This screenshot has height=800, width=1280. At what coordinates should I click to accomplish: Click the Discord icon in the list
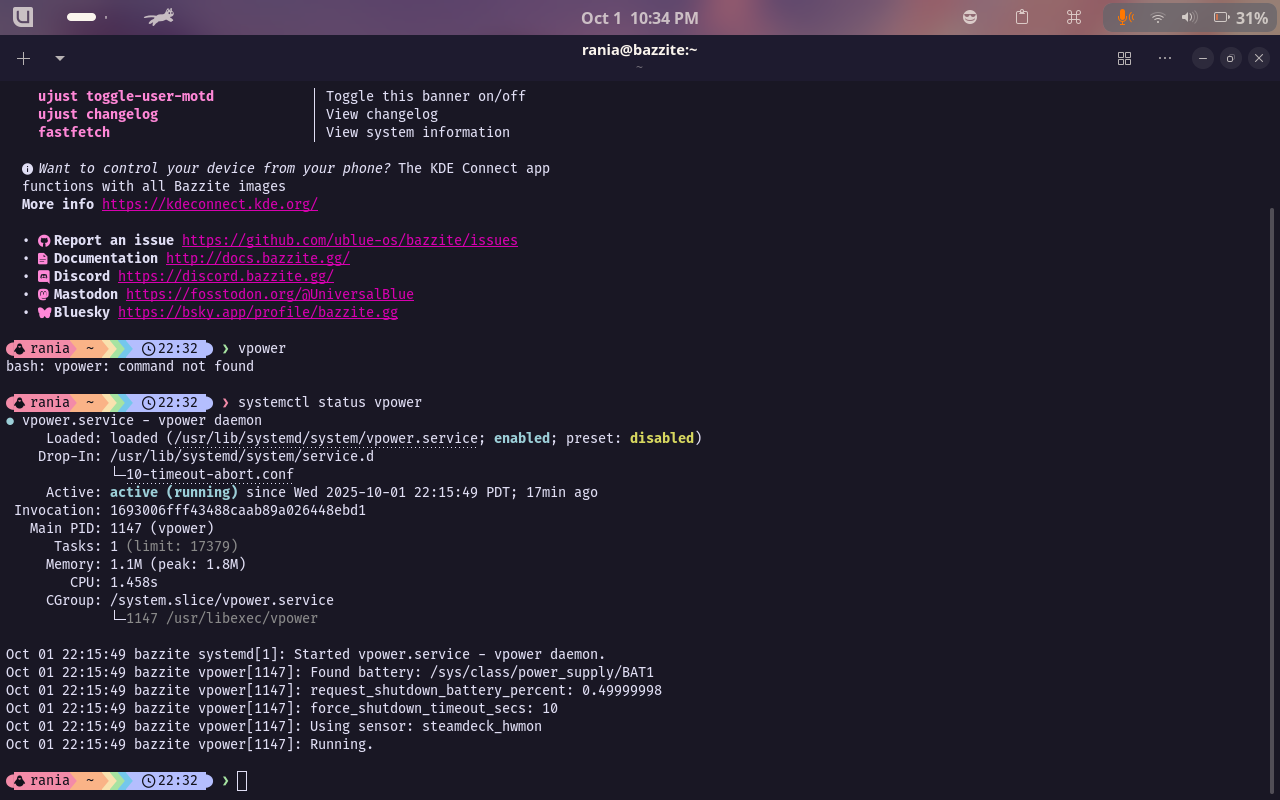[x=44, y=276]
